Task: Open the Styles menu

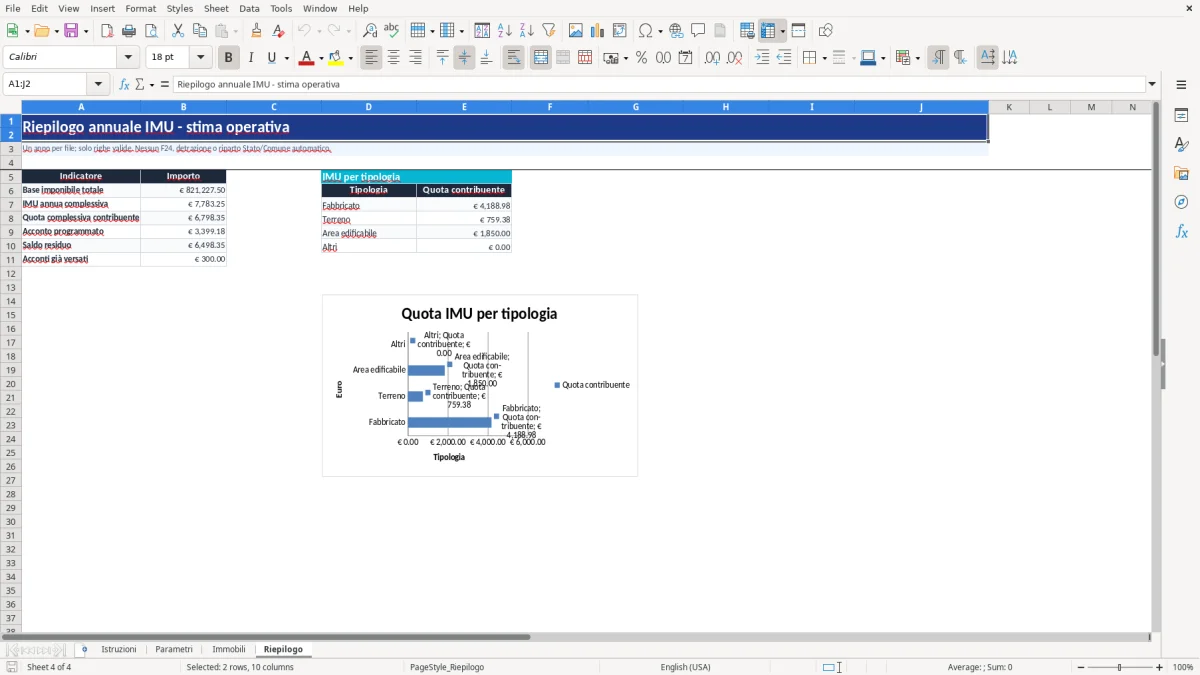Action: click(180, 8)
